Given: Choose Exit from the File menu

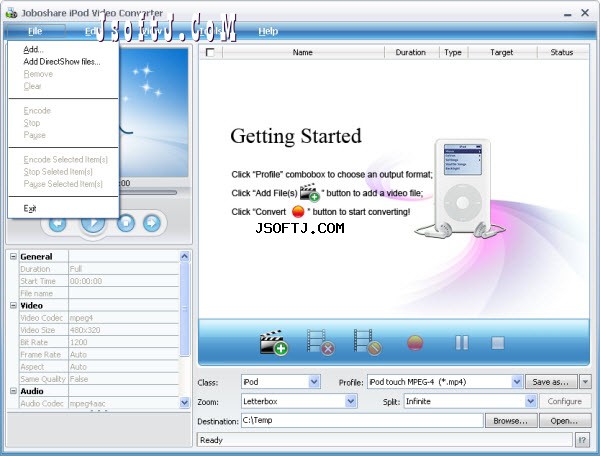Looking at the screenshot, I should tap(30, 208).
